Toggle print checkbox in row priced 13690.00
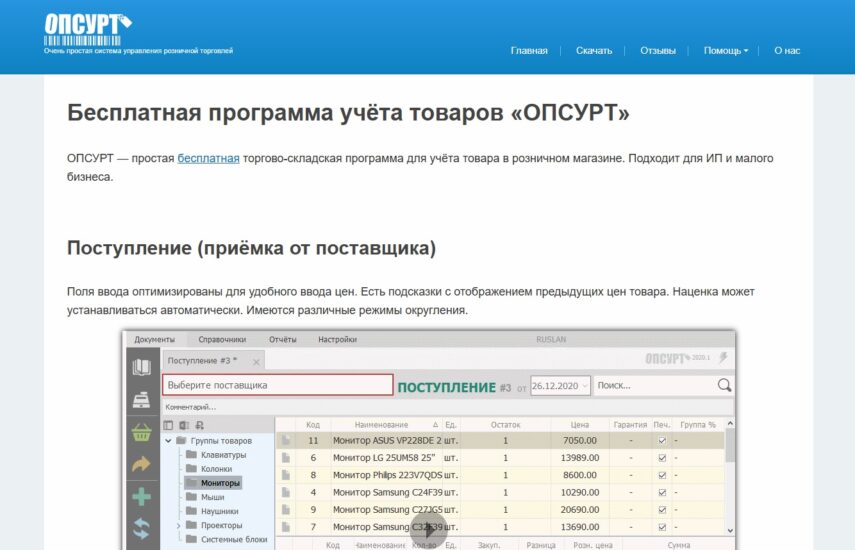Screen dimensions: 855x550 tap(662, 527)
